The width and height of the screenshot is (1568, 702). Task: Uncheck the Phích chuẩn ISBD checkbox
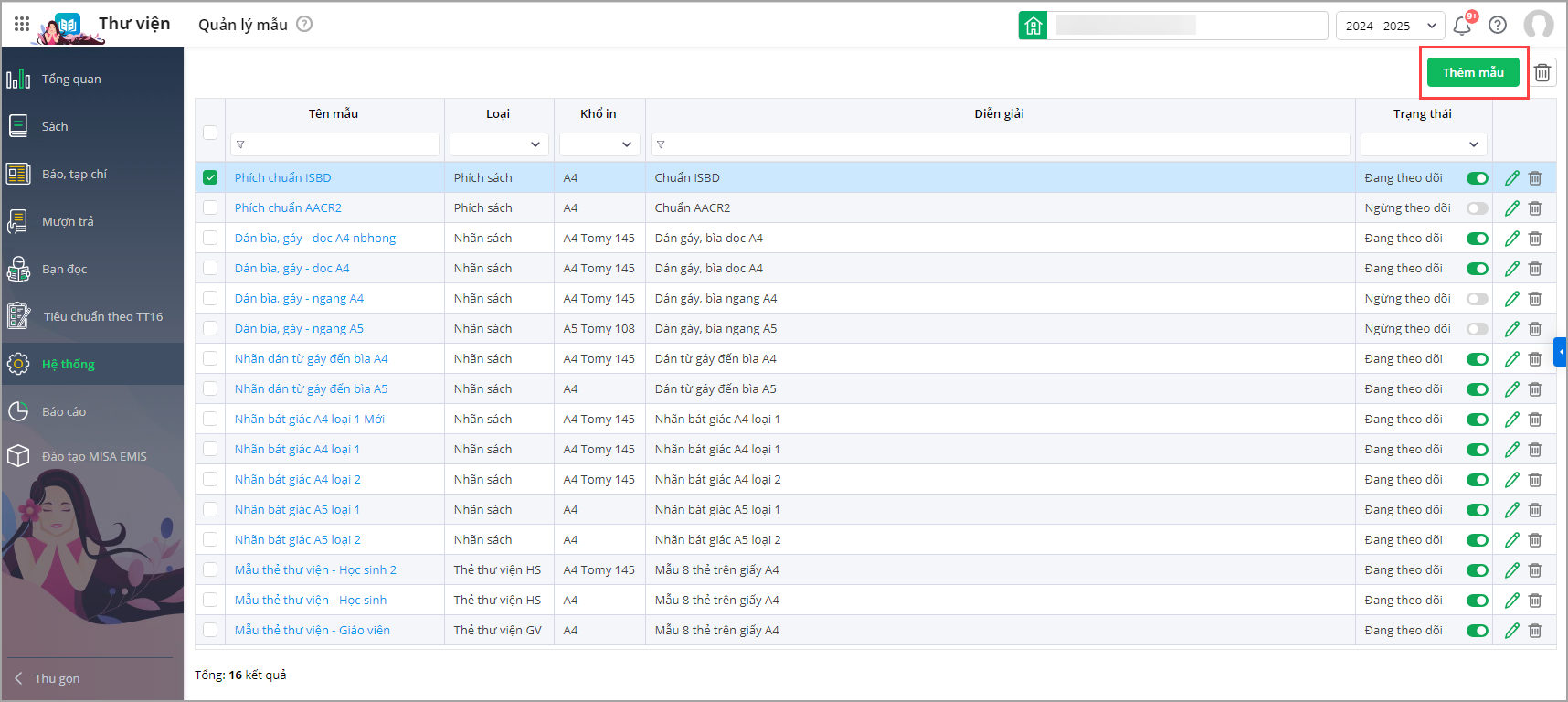coord(210,177)
